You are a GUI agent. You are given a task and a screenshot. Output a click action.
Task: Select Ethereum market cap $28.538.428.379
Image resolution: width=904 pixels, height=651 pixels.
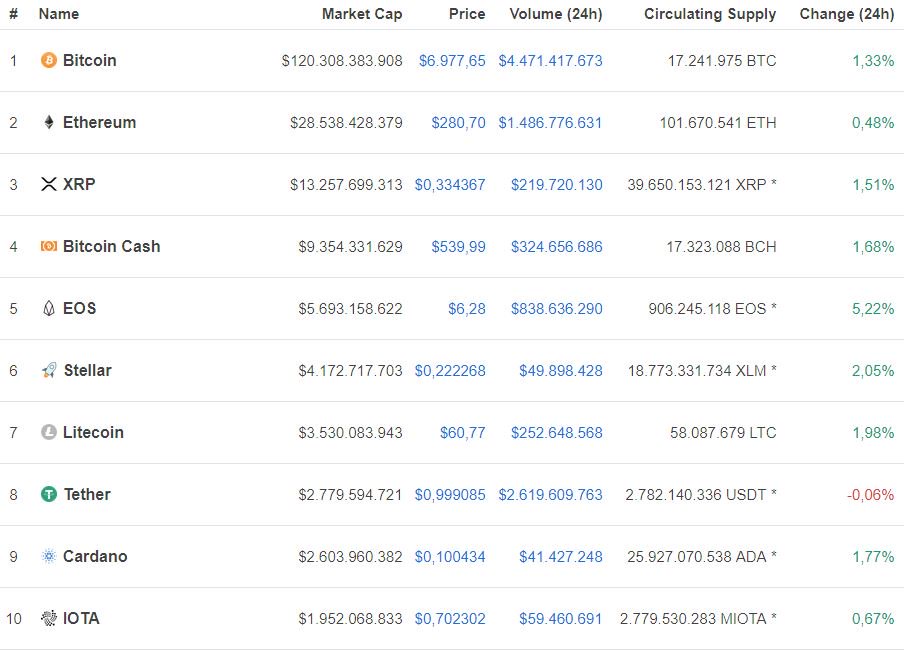346,123
